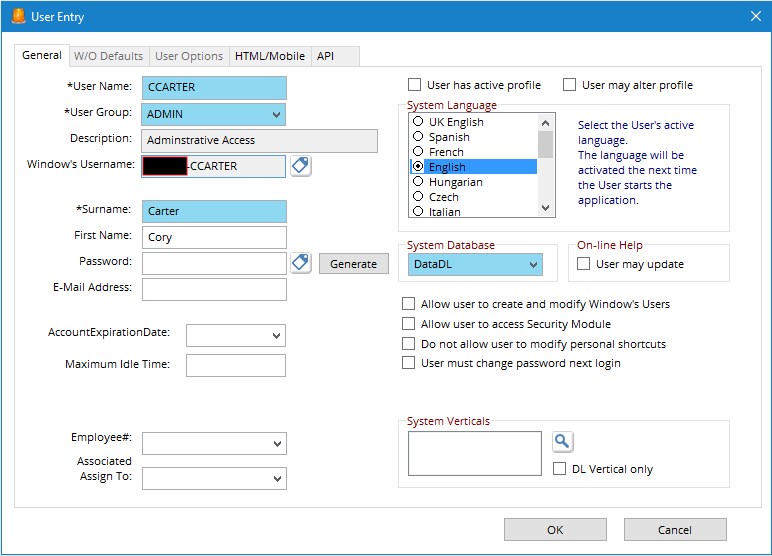Click the Window's Username field
Viewport: 772px width, 556px height.
tap(214, 166)
